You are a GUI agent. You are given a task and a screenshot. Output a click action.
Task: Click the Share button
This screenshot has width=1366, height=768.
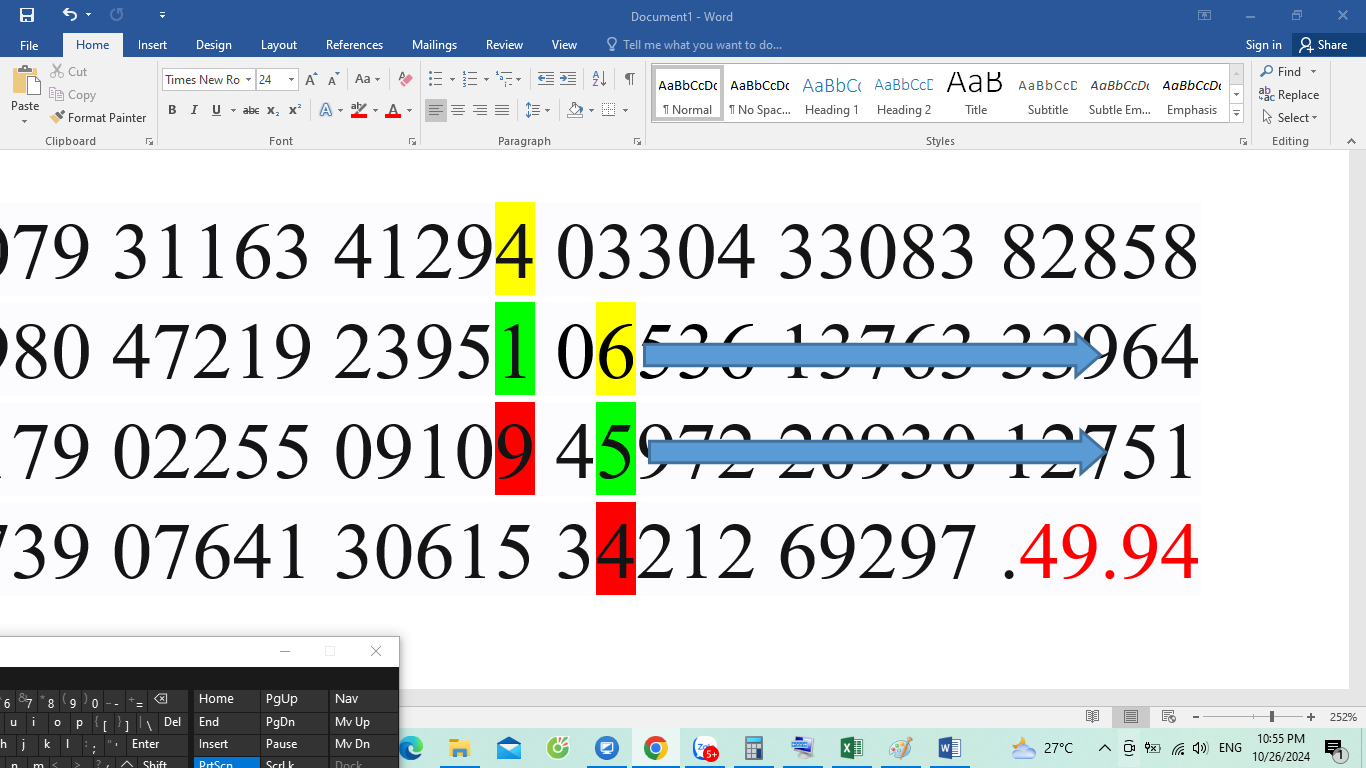click(1322, 45)
